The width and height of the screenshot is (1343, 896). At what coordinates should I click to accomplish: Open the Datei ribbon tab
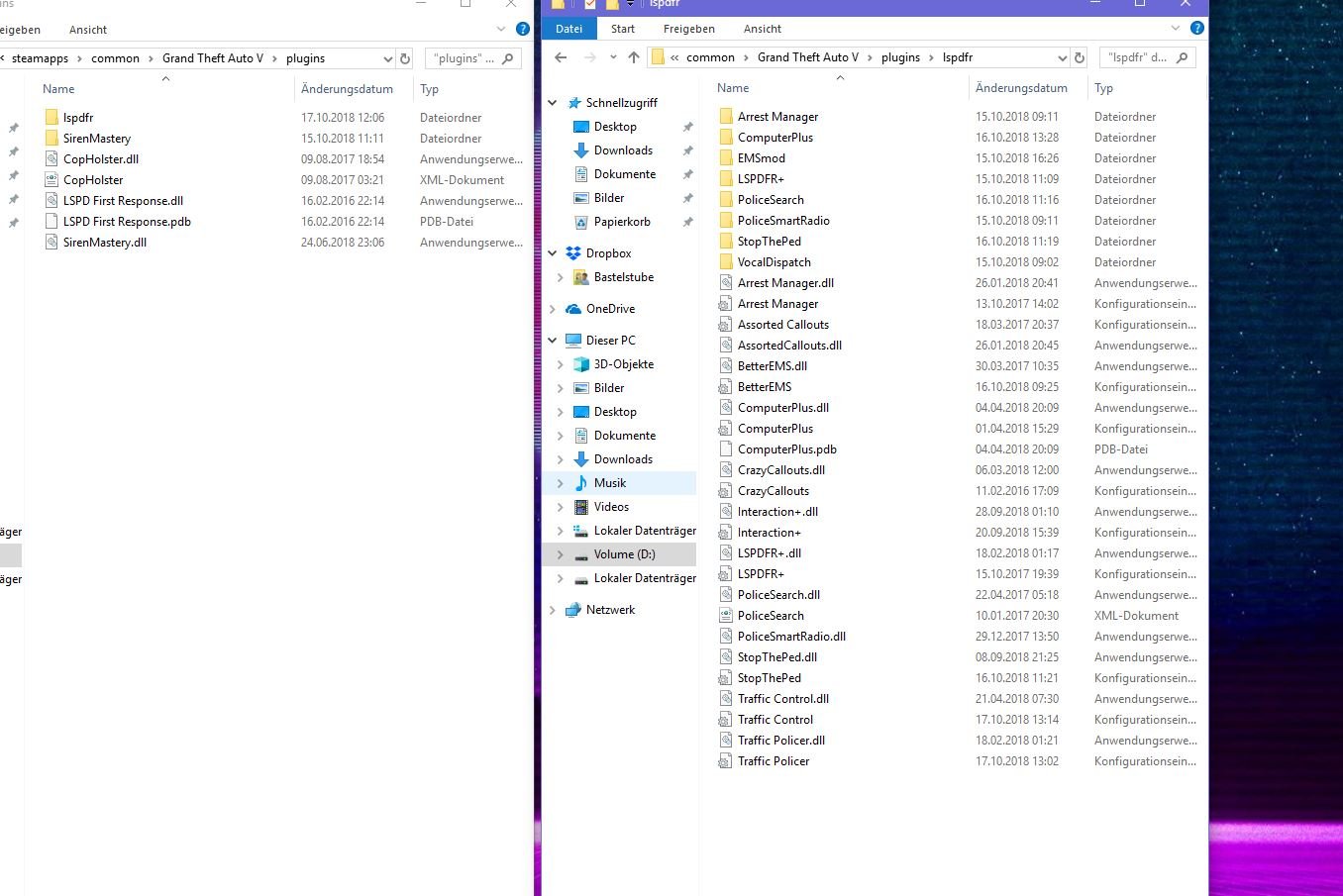pyautogui.click(x=568, y=29)
